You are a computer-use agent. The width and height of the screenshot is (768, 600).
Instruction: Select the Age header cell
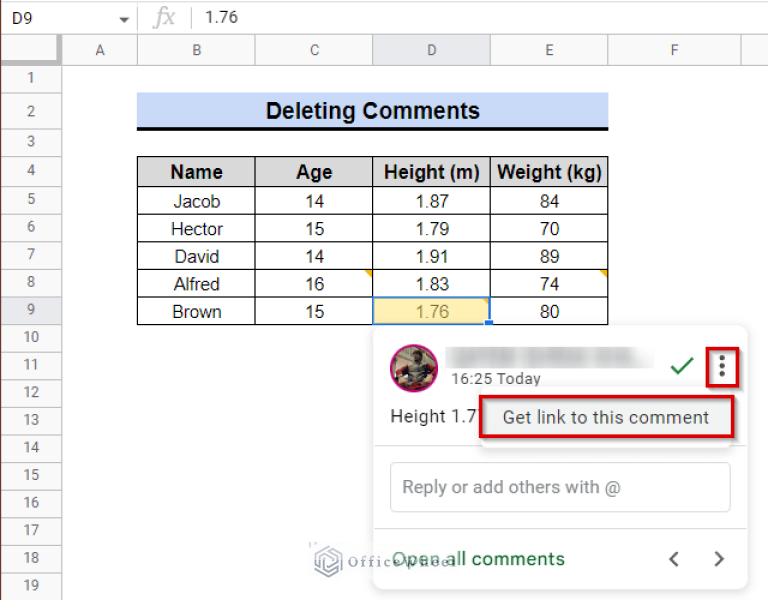tap(314, 172)
